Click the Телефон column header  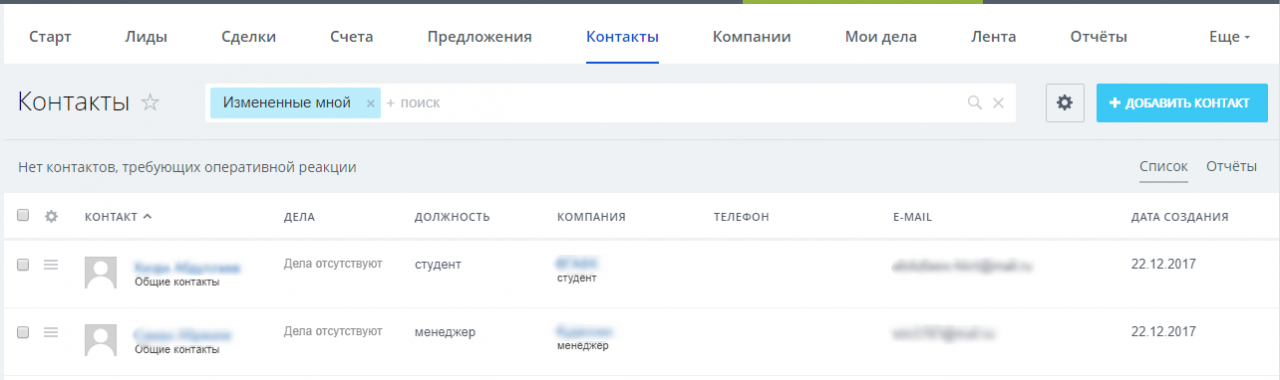[x=741, y=216]
